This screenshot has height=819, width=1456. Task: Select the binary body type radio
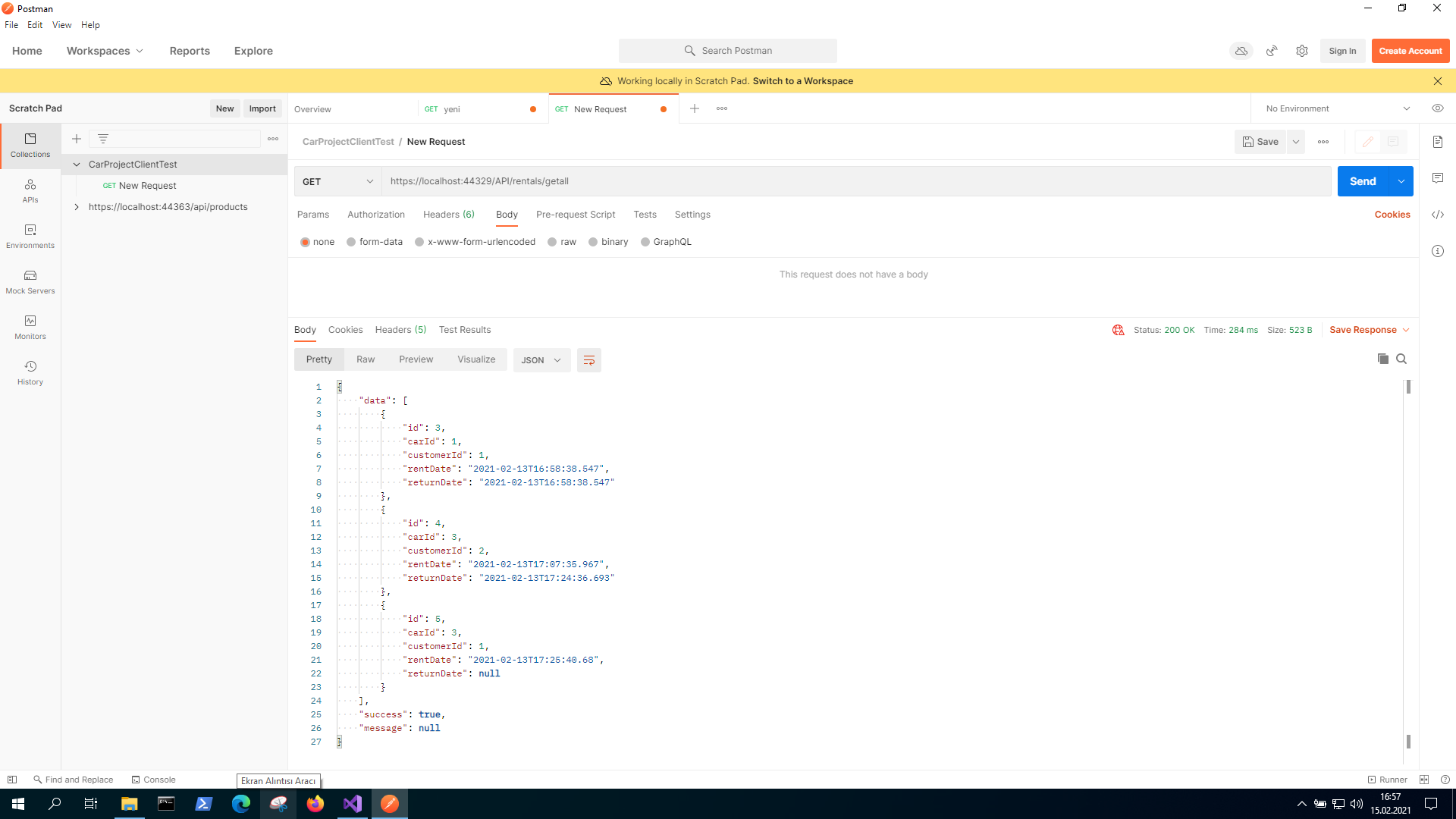pyautogui.click(x=593, y=242)
